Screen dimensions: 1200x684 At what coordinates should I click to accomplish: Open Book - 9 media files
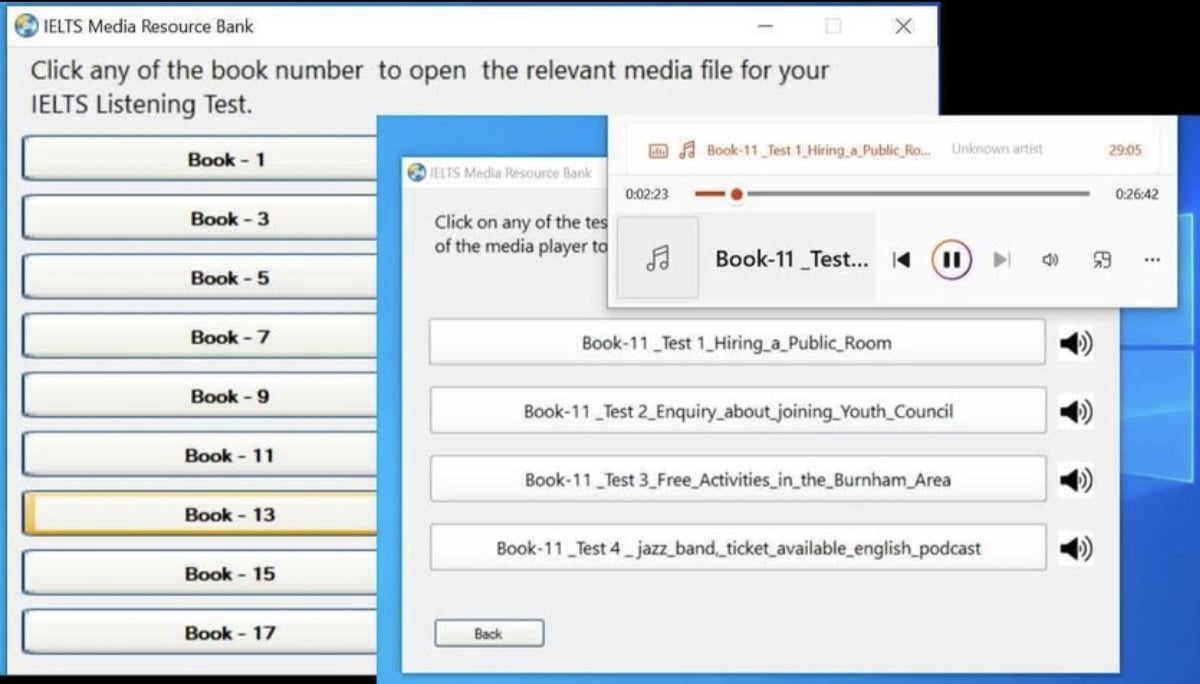199,395
